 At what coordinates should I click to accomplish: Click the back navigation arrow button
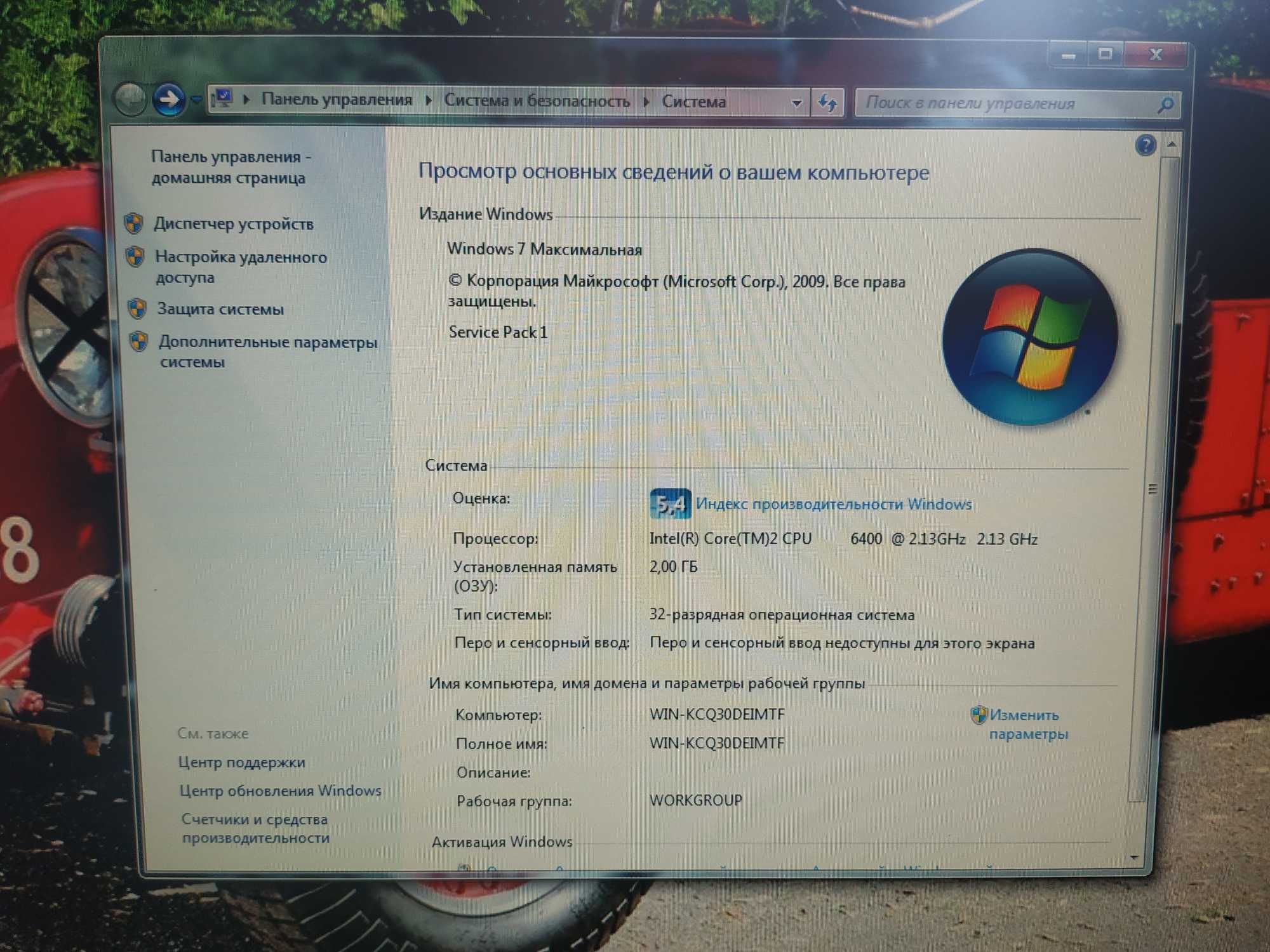131,100
